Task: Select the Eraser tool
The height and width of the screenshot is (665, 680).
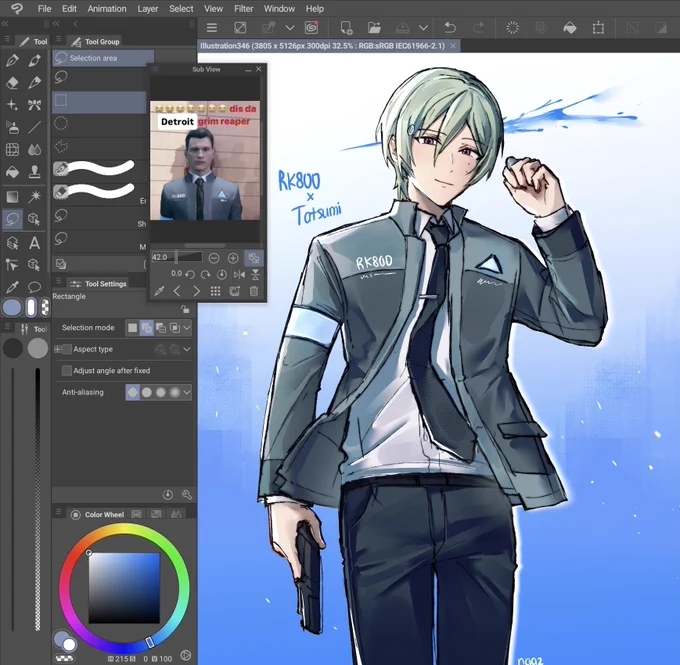Action: 12,82
